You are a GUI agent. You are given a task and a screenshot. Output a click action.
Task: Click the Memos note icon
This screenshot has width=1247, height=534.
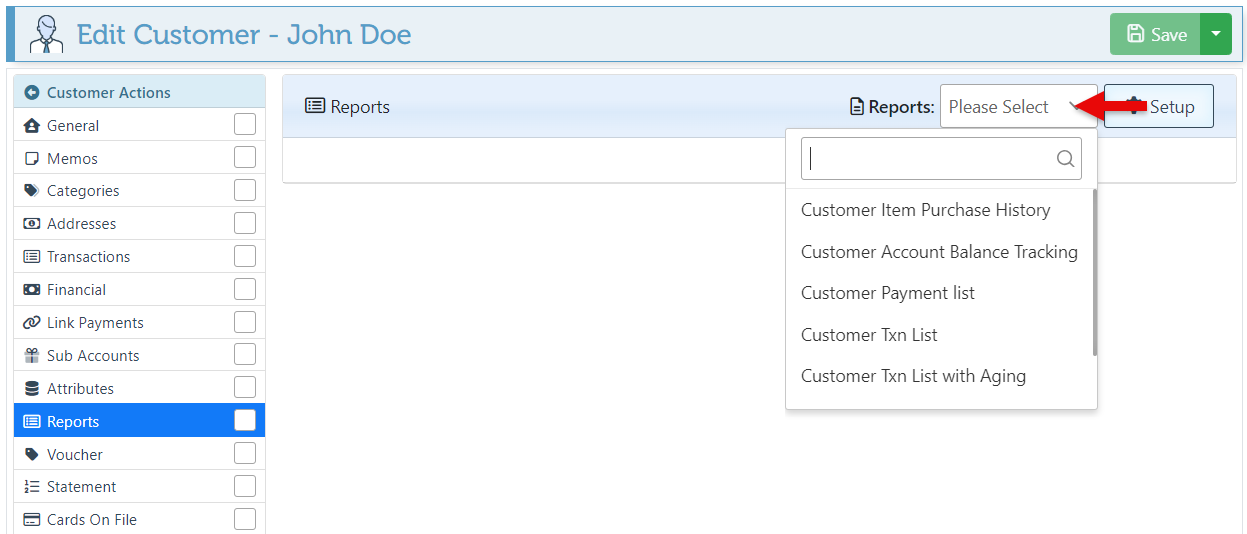tap(32, 159)
